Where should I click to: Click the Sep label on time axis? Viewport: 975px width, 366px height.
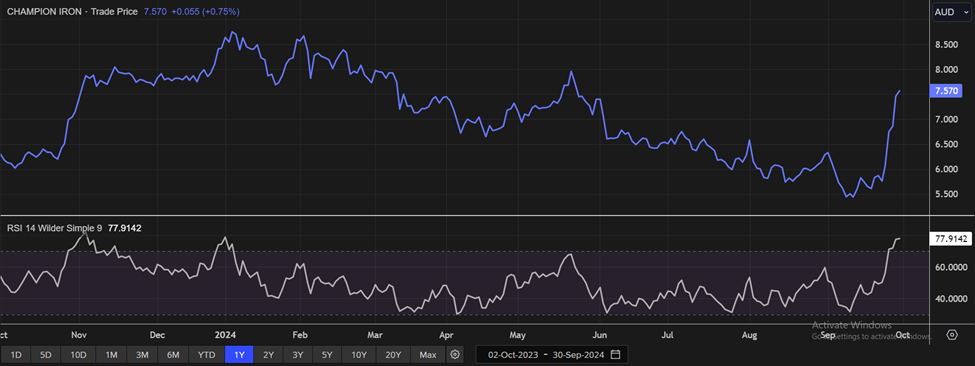pos(828,335)
